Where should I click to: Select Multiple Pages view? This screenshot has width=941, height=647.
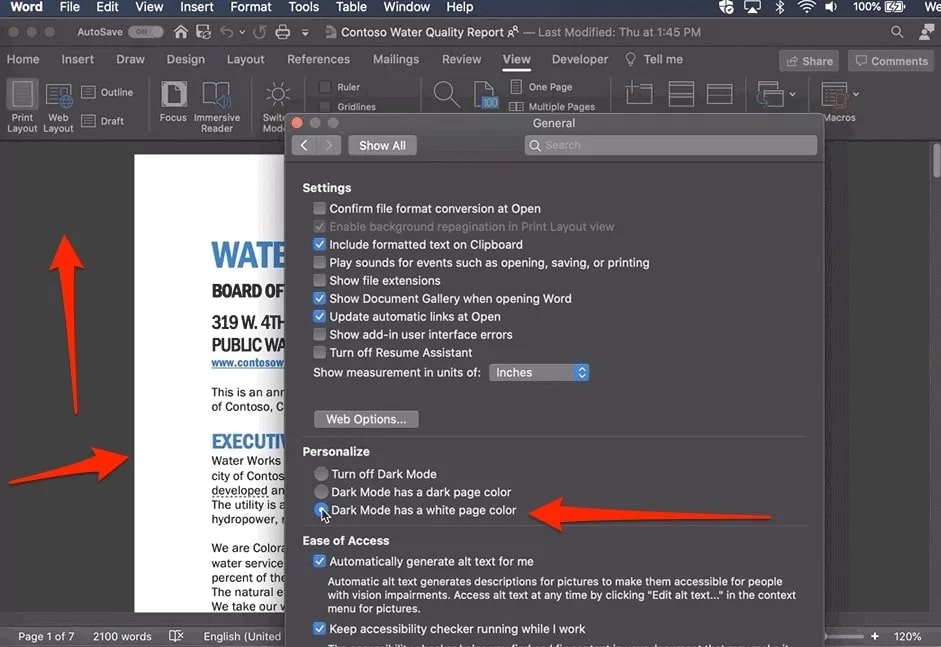click(x=552, y=107)
